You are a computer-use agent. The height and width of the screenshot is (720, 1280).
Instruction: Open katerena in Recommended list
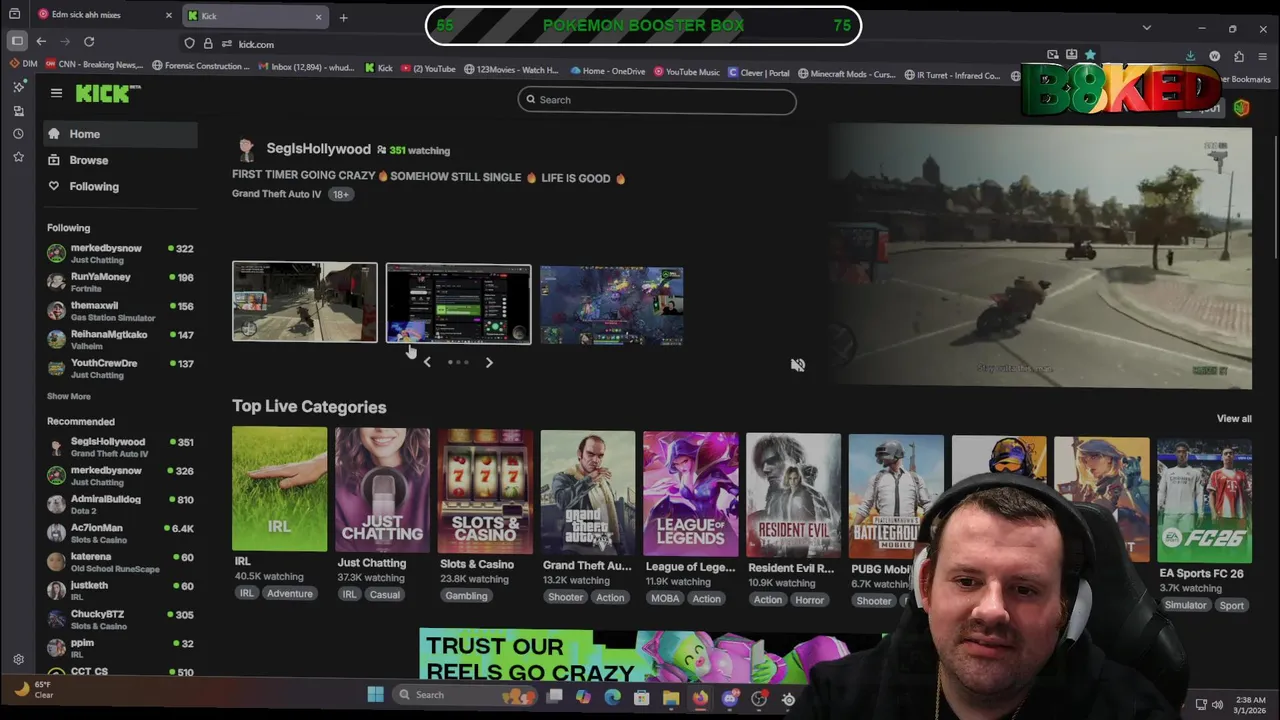pos(120,562)
